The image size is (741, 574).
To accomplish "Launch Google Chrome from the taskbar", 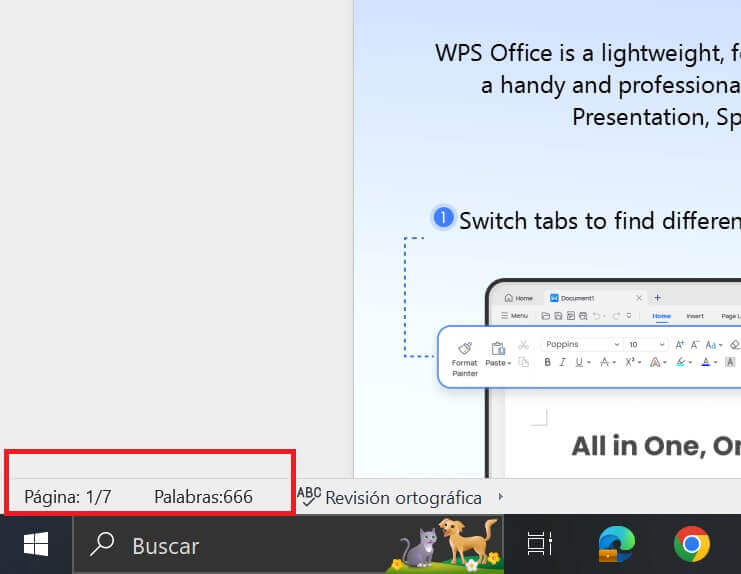I will point(691,544).
